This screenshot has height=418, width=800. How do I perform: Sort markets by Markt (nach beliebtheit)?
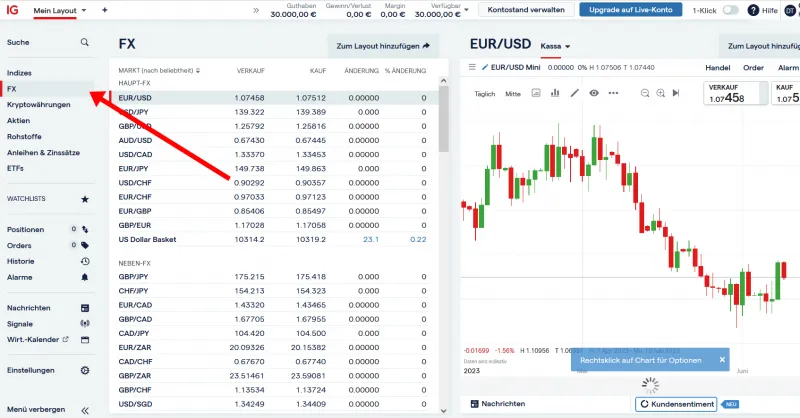[x=159, y=70]
